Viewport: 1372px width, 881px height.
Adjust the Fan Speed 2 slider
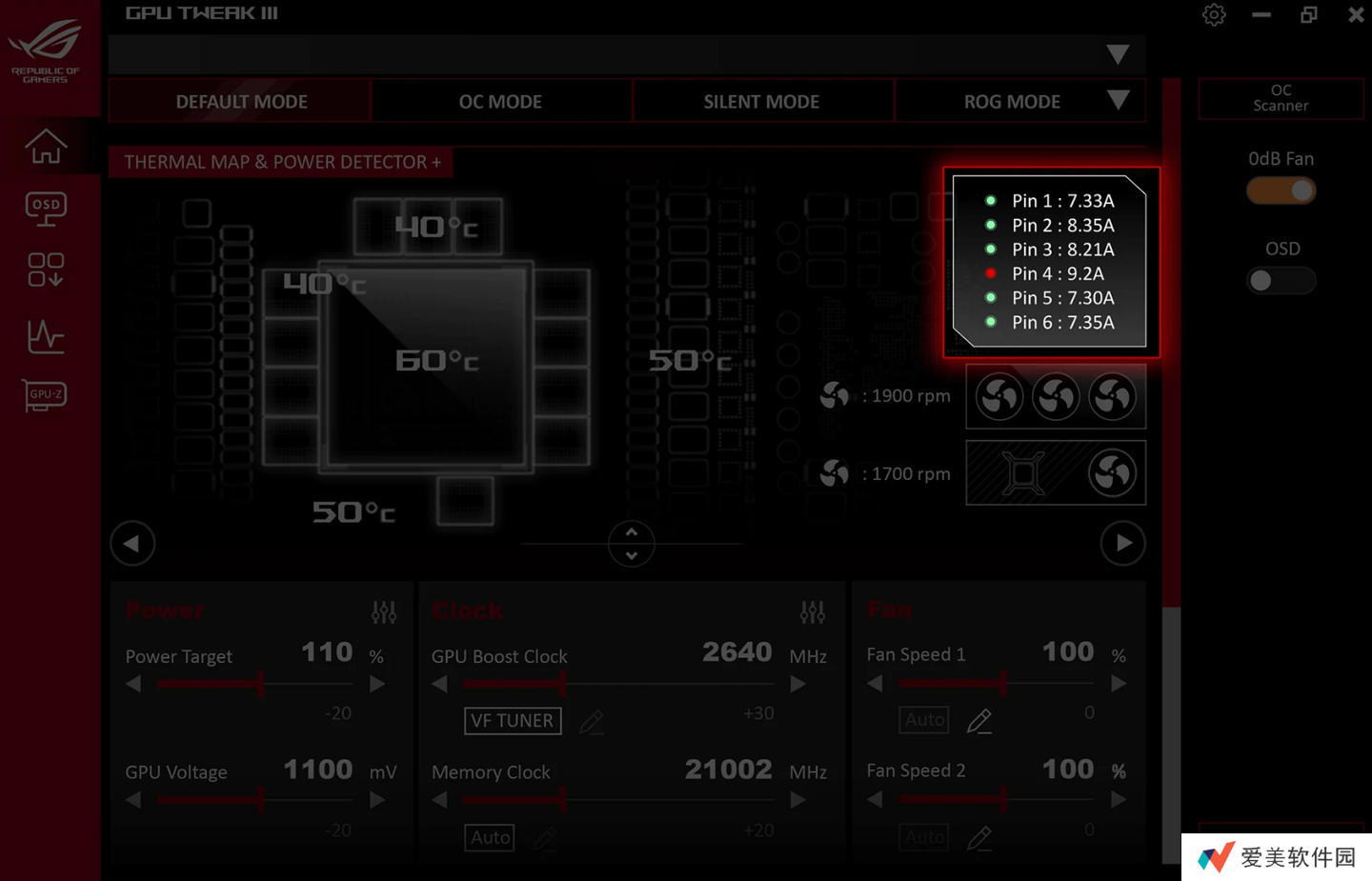tap(997, 799)
